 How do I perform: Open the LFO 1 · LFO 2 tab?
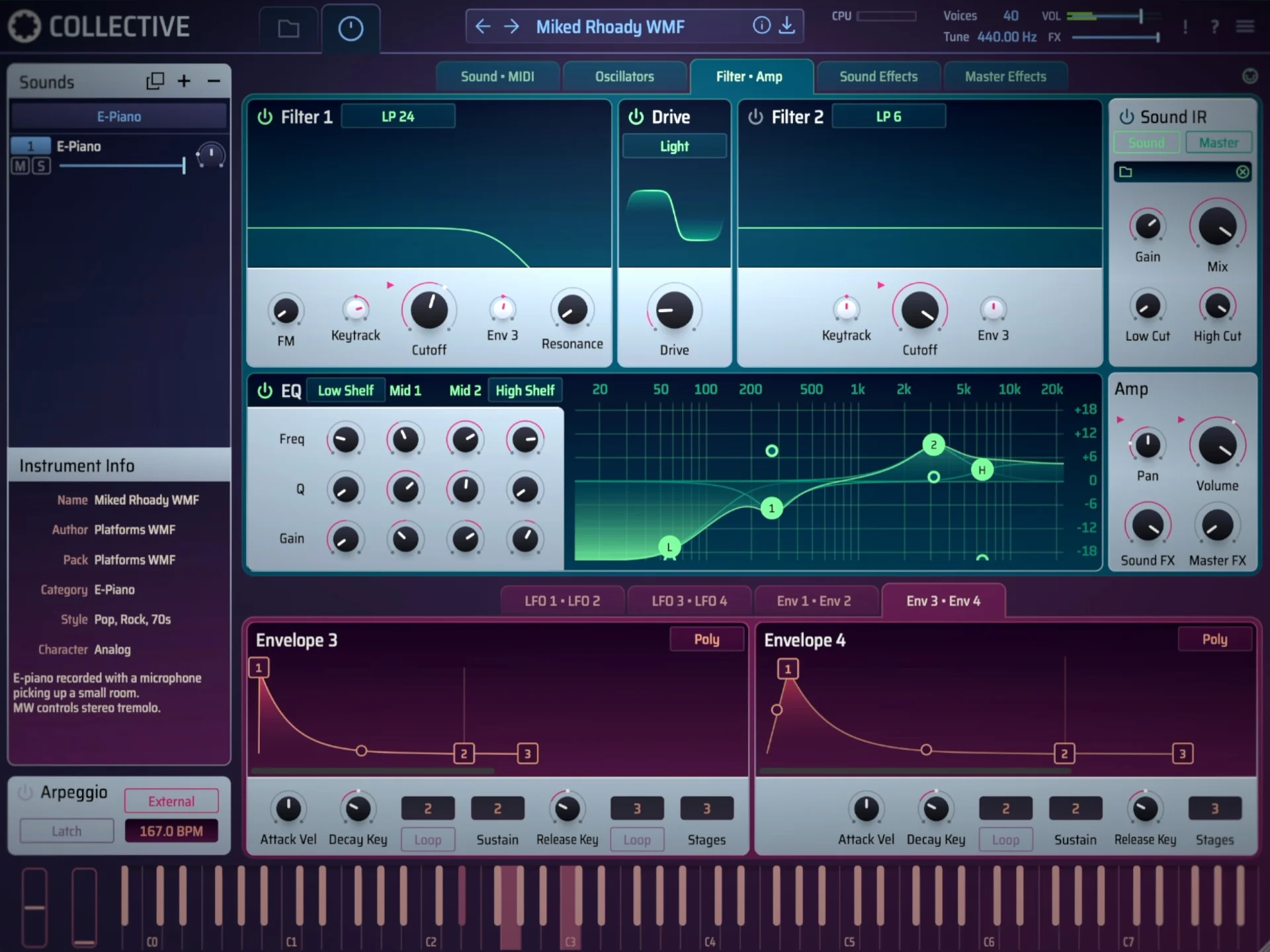562,600
